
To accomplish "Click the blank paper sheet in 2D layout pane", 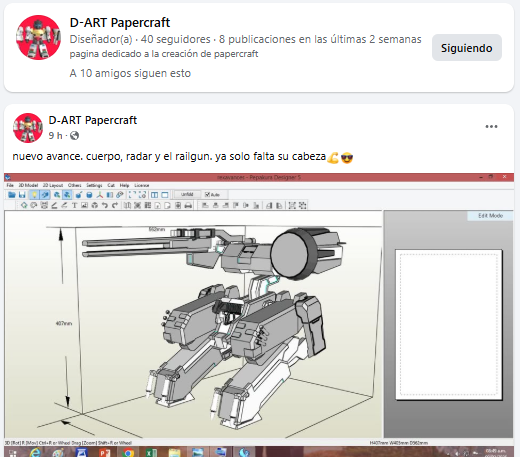I will point(449,324).
